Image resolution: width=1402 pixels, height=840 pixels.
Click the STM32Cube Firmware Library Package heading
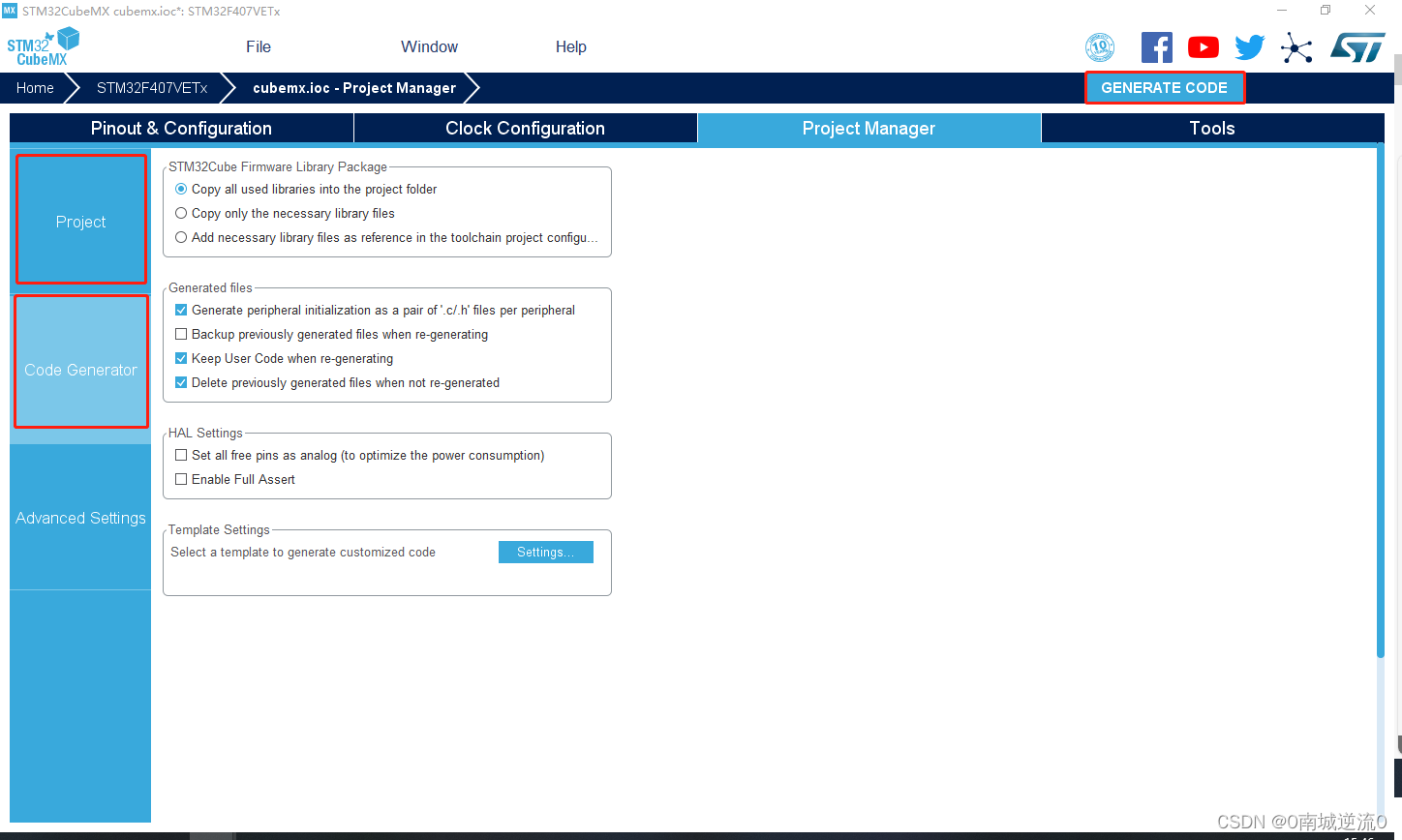pyautogui.click(x=278, y=166)
